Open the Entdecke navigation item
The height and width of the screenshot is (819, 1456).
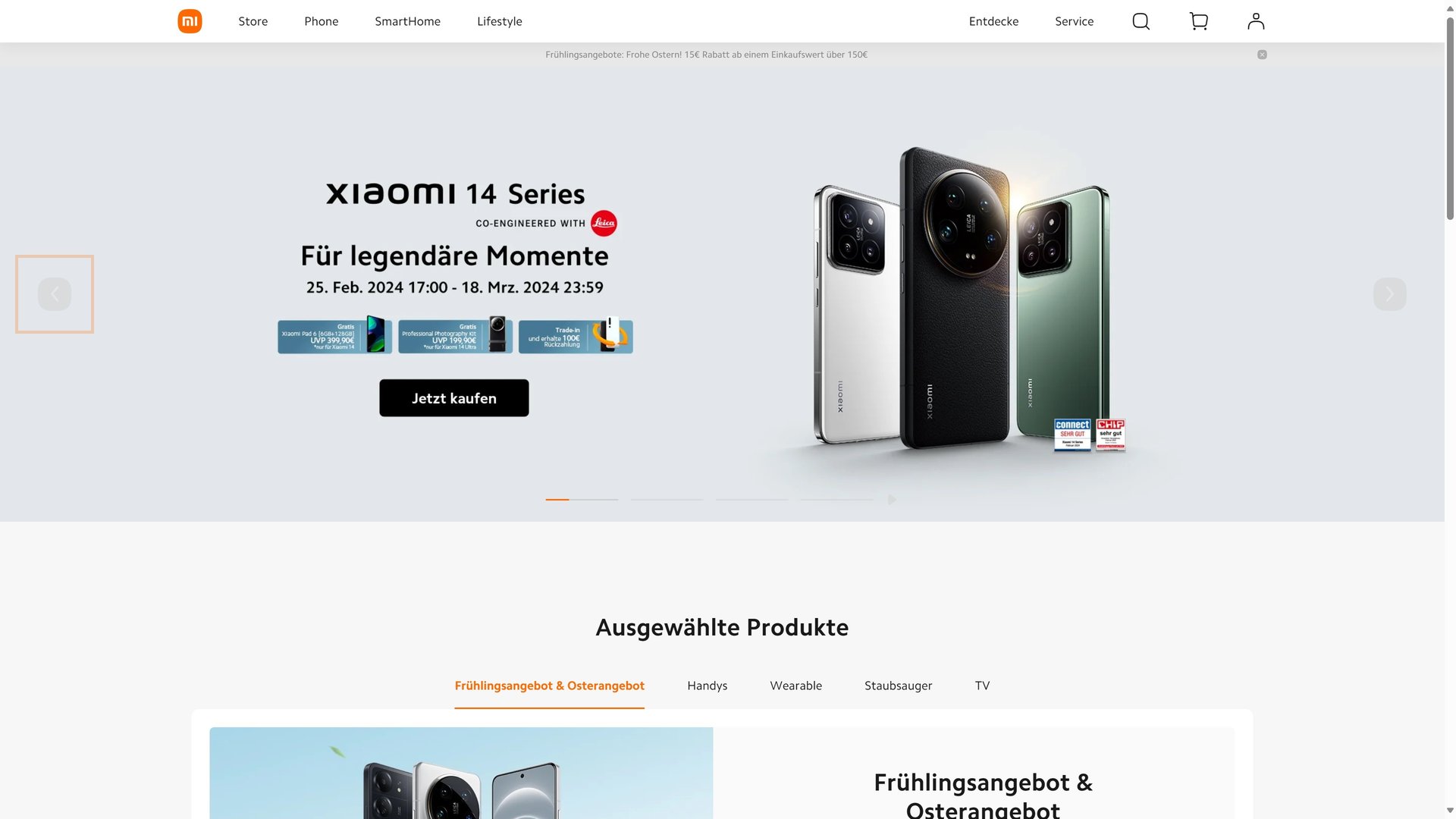(993, 21)
